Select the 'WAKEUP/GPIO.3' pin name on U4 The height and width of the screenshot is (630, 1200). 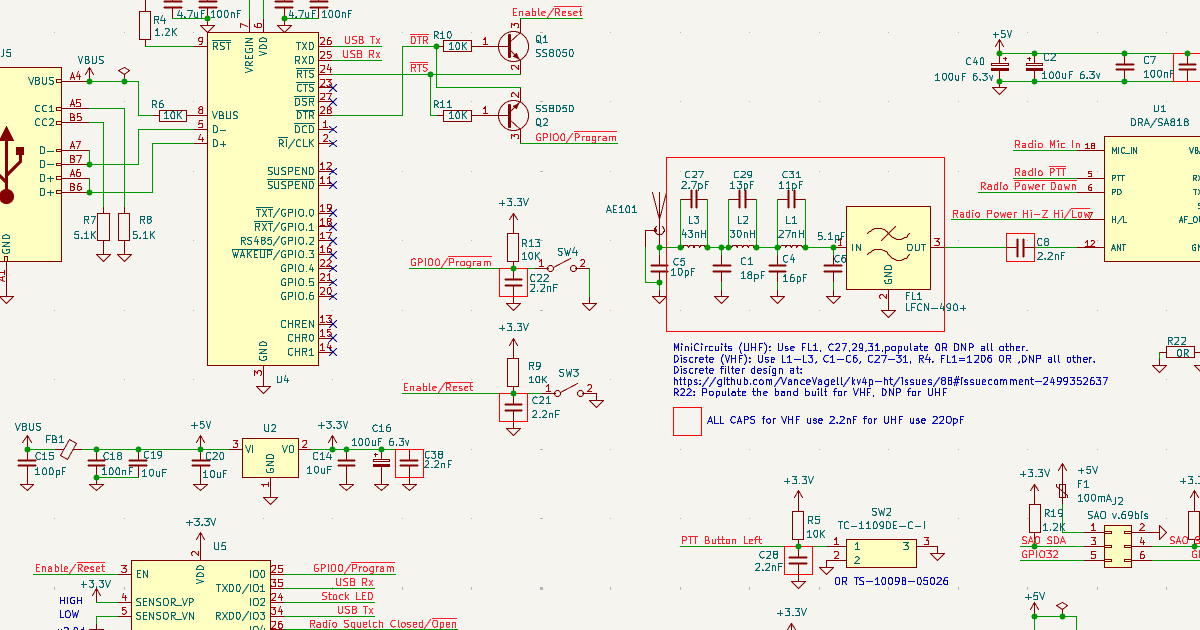274,254
